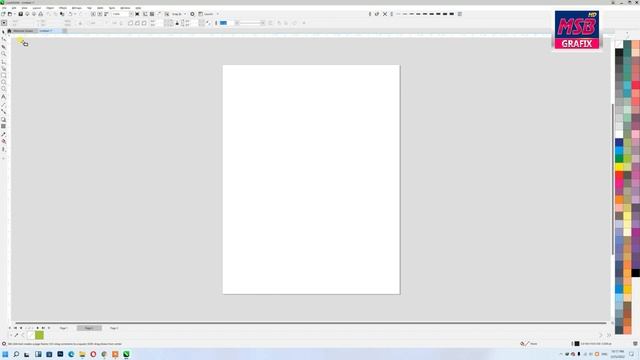The image size is (640, 360).
Task: Open the Options gear icon in toolbar
Action: 192,14
